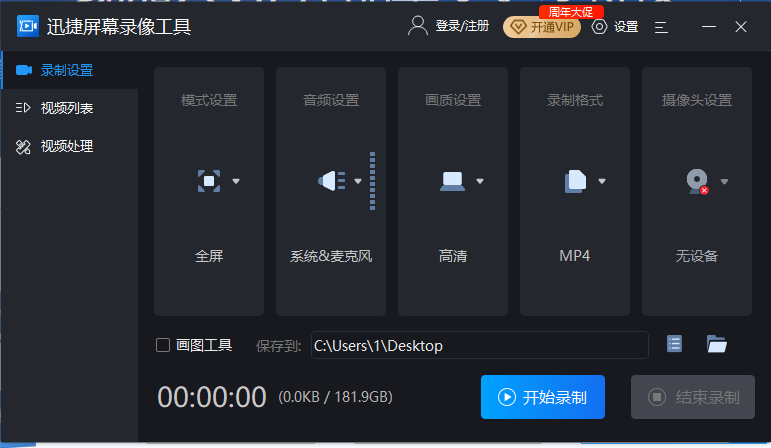Click the 录制格式 card heading
This screenshot has width=771, height=448.
pyautogui.click(x=575, y=100)
